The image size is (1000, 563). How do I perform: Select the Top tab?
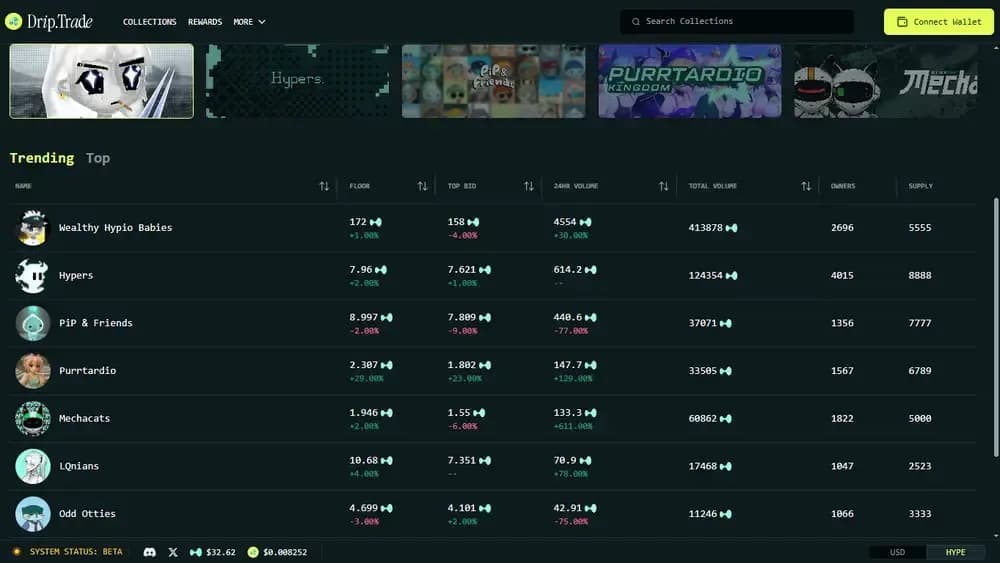[x=98, y=158]
